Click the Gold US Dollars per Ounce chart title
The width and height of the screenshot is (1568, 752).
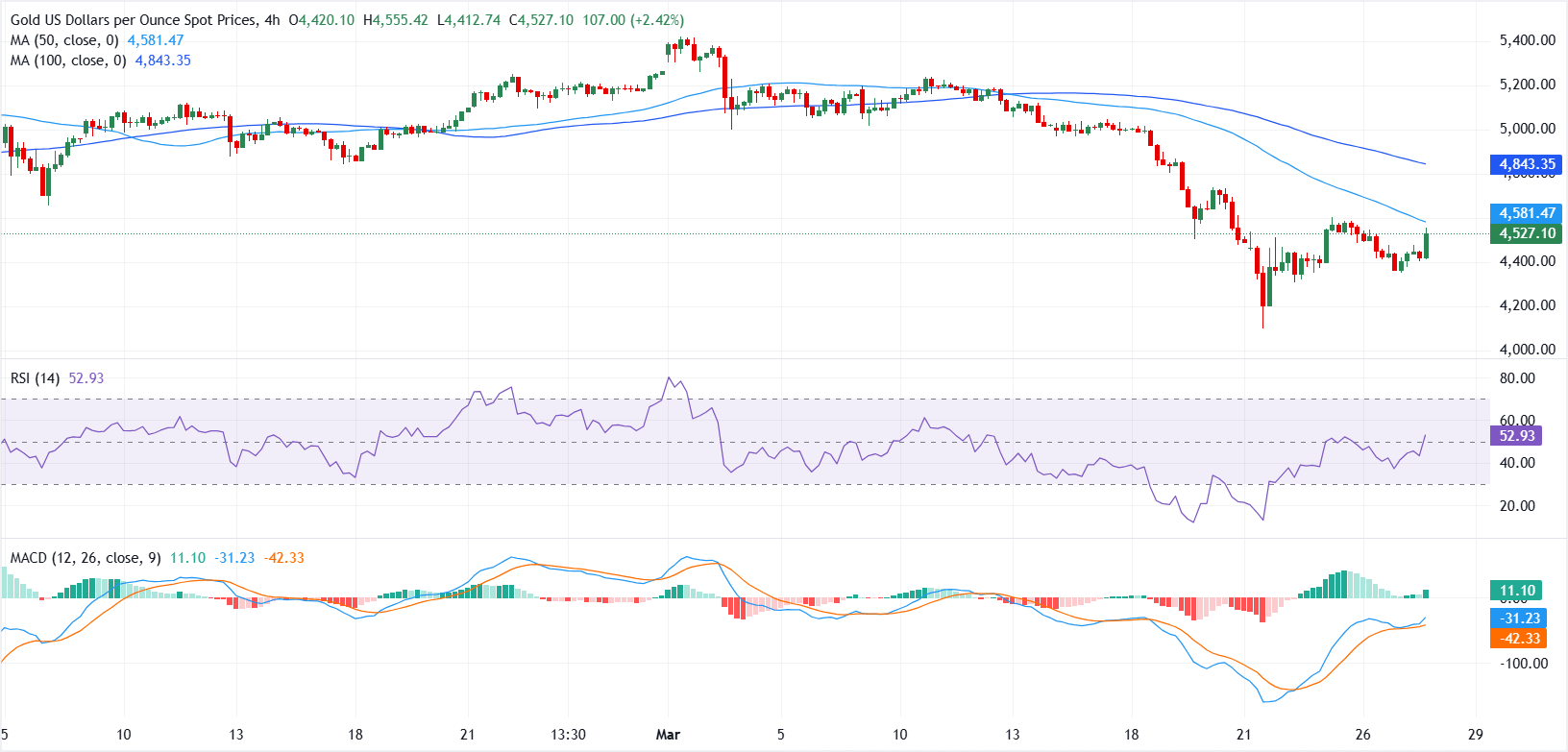tap(134, 20)
